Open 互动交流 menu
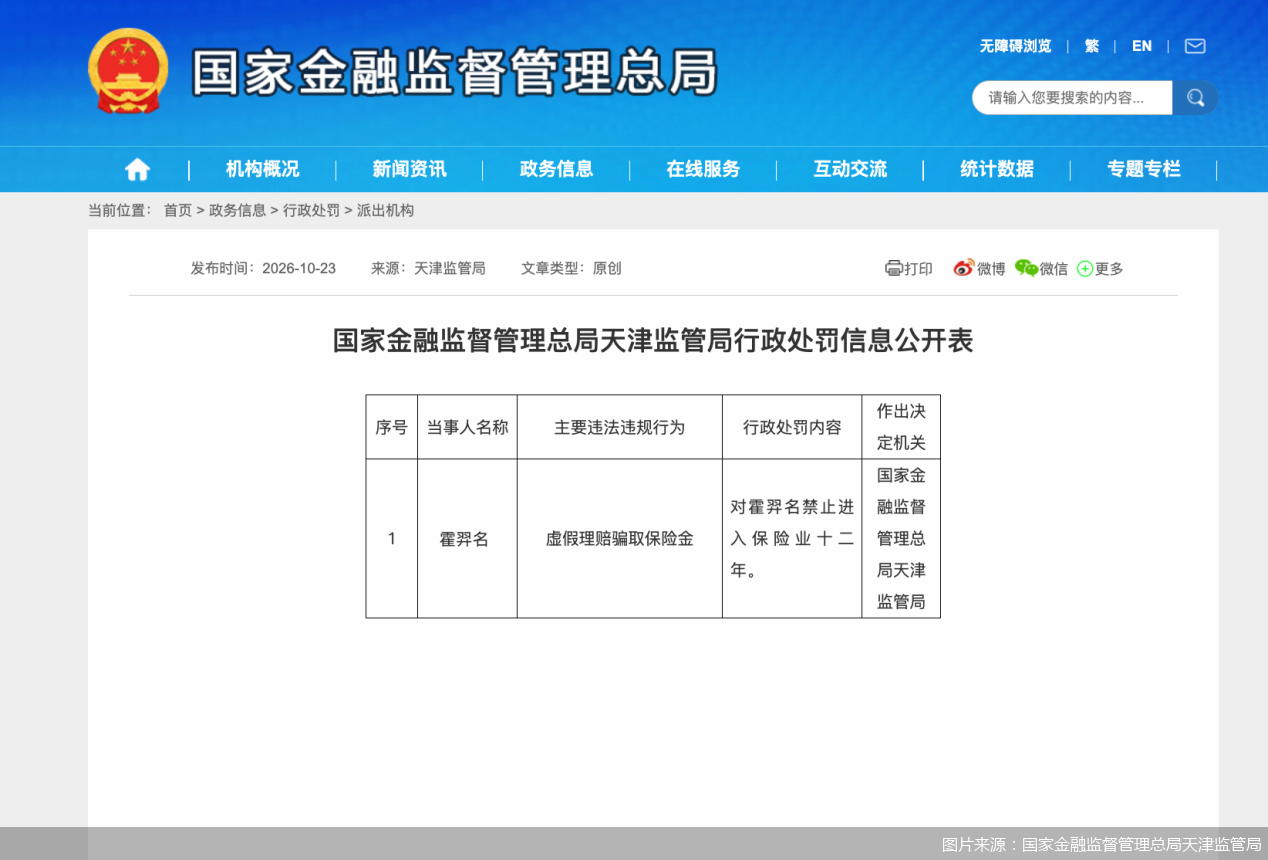The height and width of the screenshot is (860, 1268). pyautogui.click(x=850, y=170)
